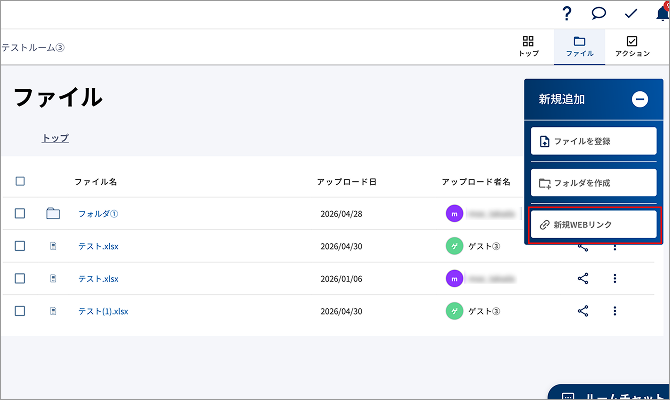Open the help question mark icon
Viewport: 670px width, 400px height.
pos(567,13)
